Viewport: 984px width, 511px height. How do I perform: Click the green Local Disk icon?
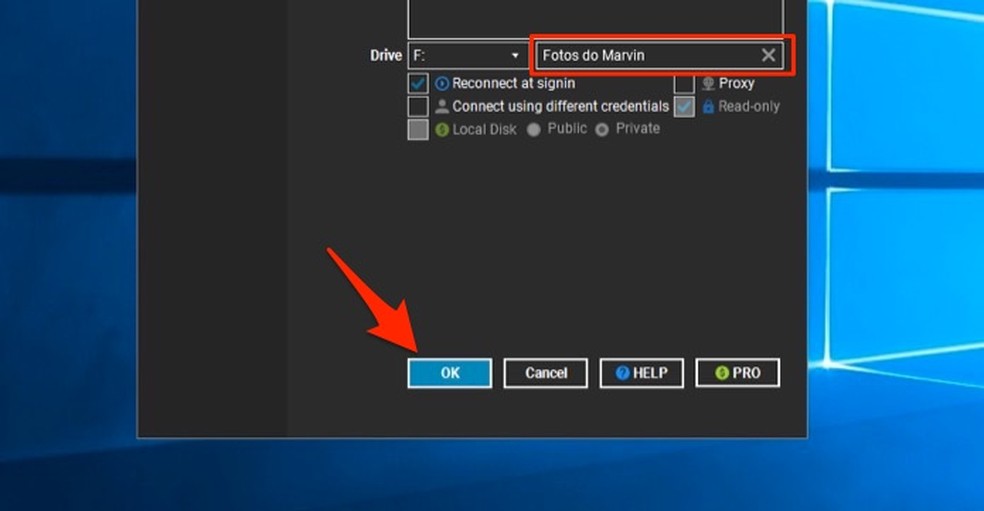pos(443,130)
